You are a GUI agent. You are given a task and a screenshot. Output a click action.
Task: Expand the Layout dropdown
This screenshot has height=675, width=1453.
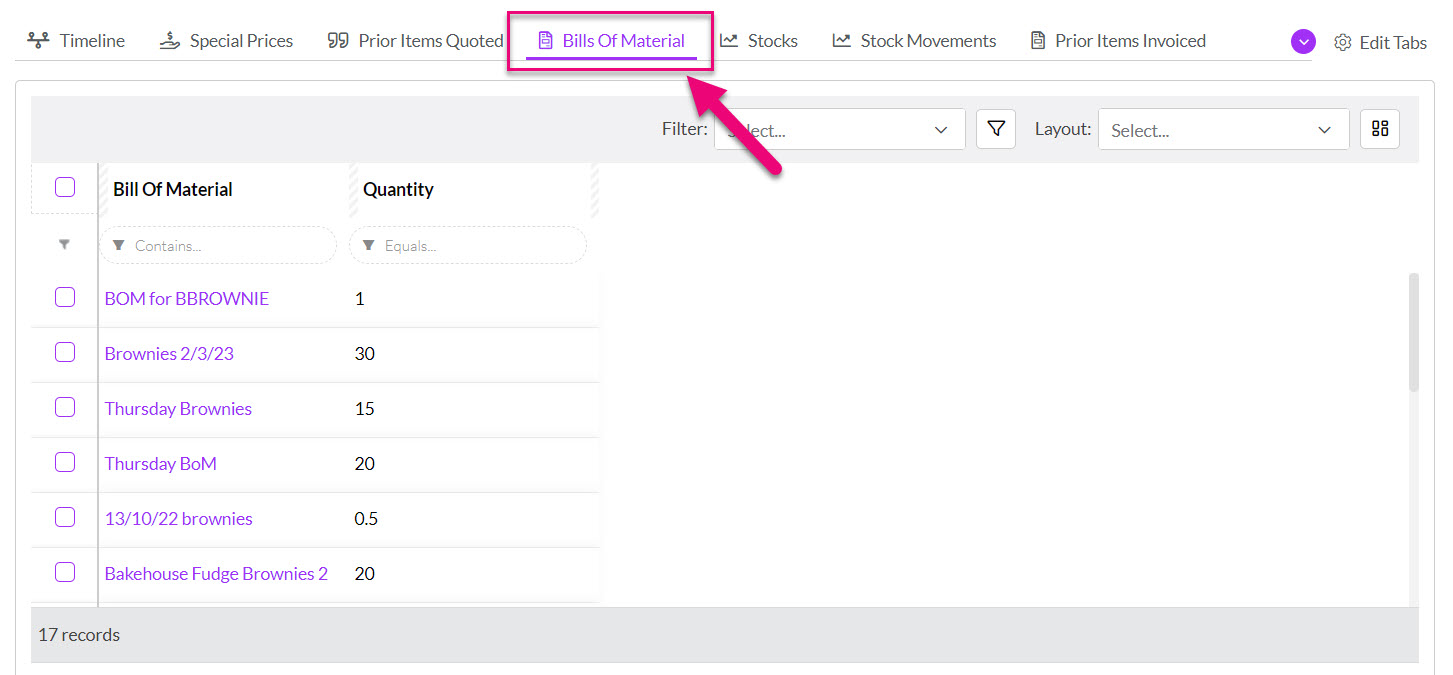pyautogui.click(x=1222, y=130)
